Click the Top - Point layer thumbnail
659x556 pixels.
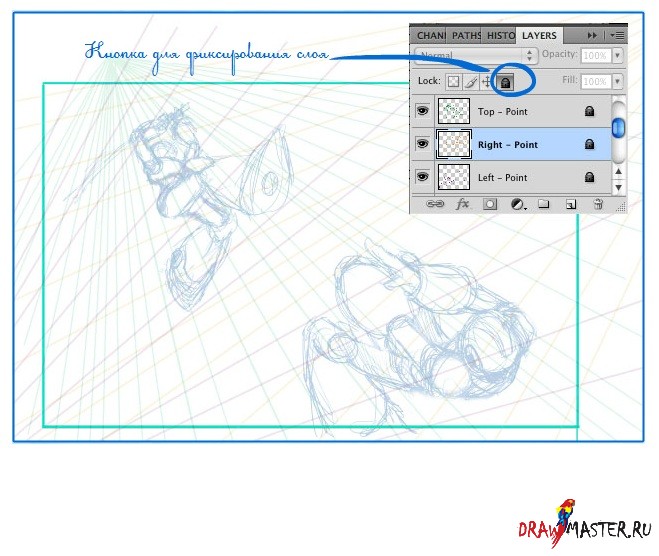pos(454,111)
